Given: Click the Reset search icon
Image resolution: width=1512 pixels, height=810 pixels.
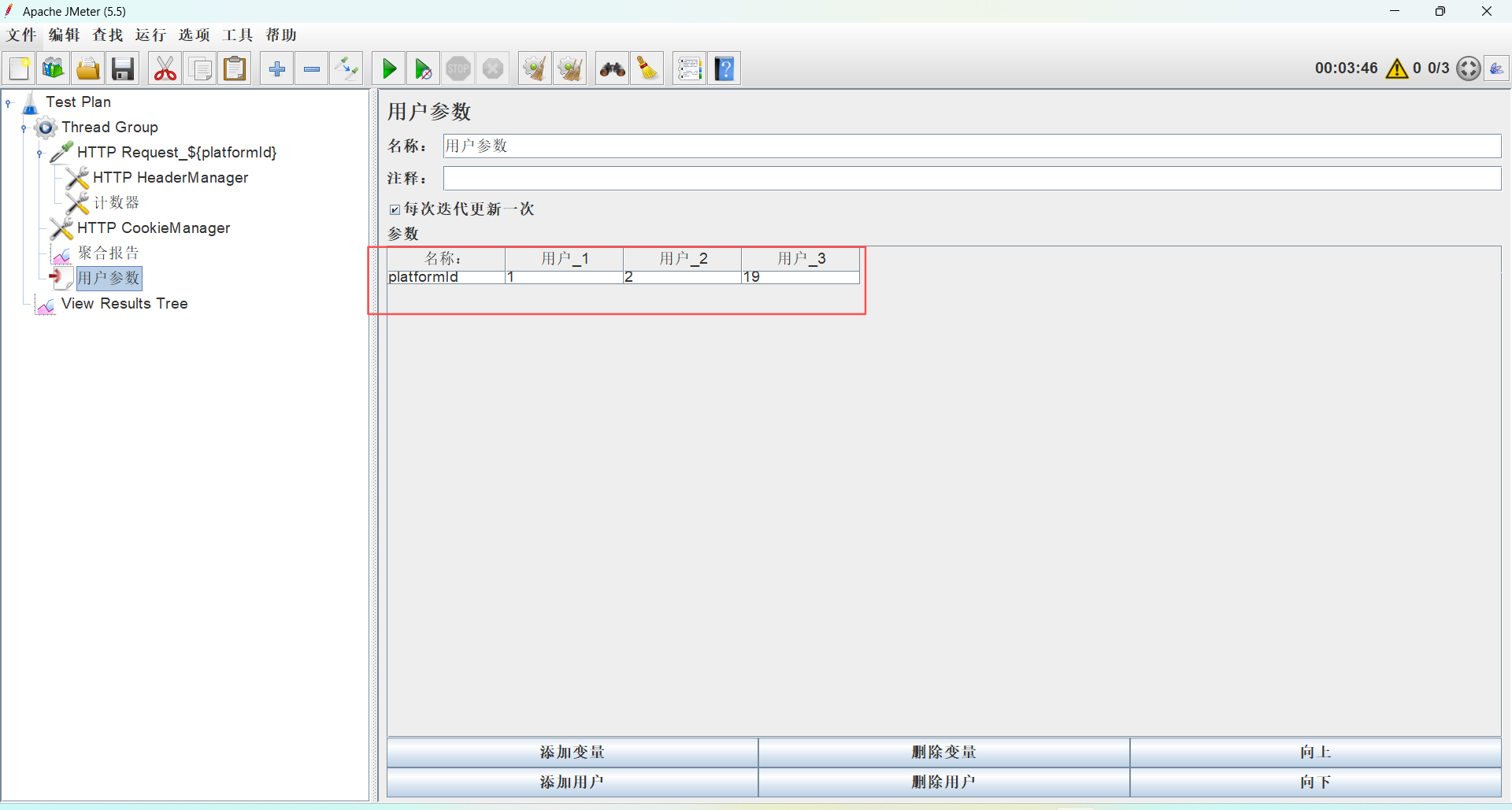Looking at the screenshot, I should click(x=647, y=68).
